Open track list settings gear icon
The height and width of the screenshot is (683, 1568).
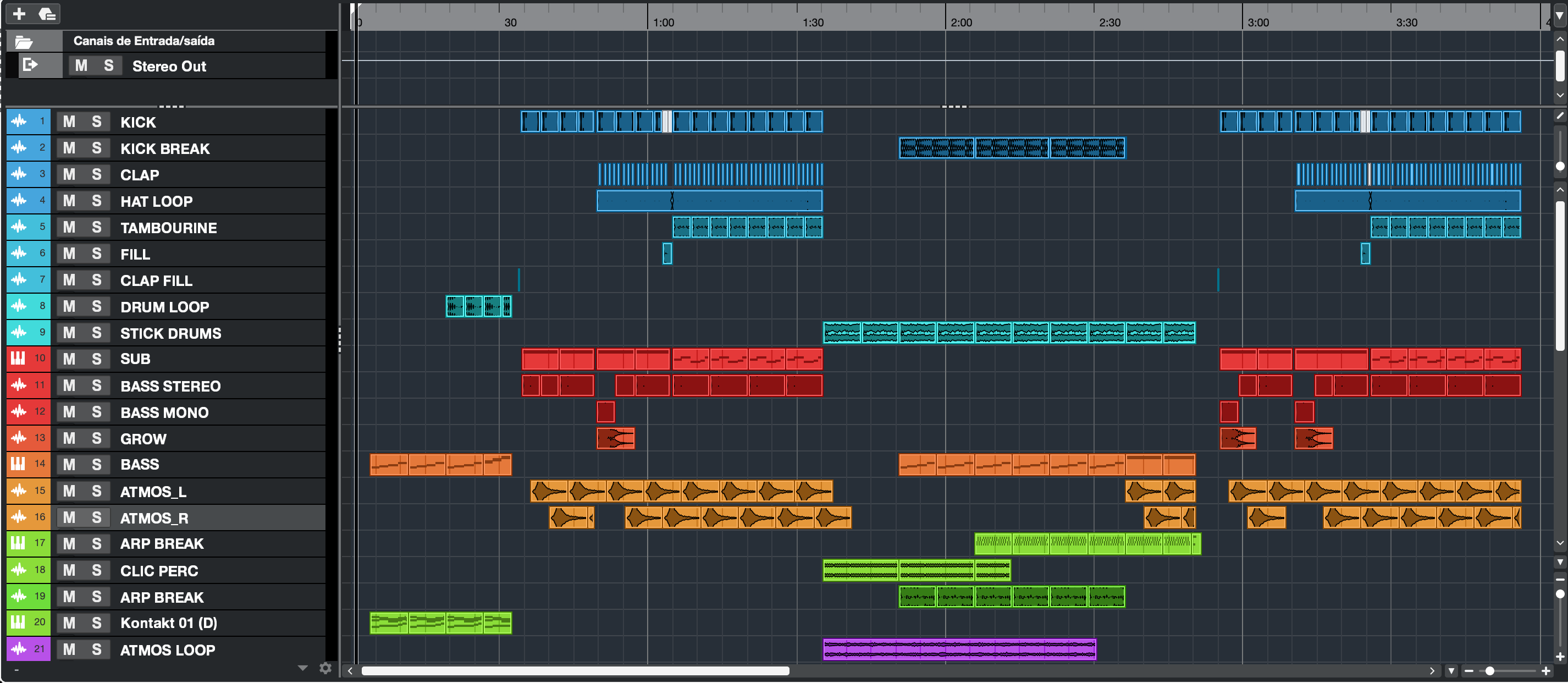click(x=325, y=668)
